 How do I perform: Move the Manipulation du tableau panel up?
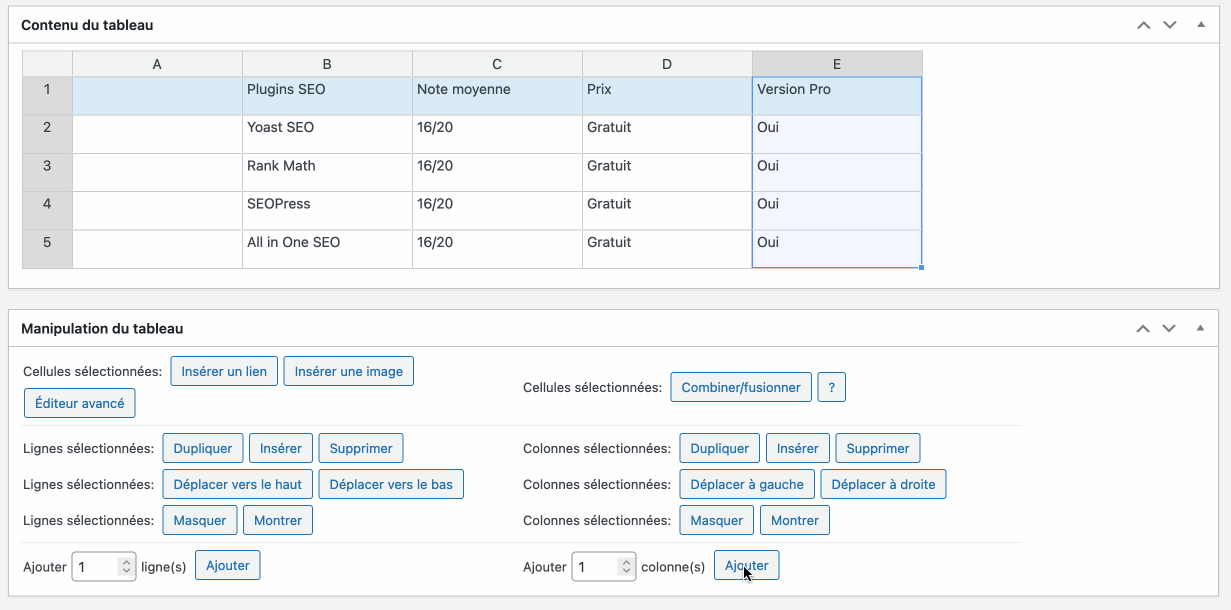[1144, 328]
